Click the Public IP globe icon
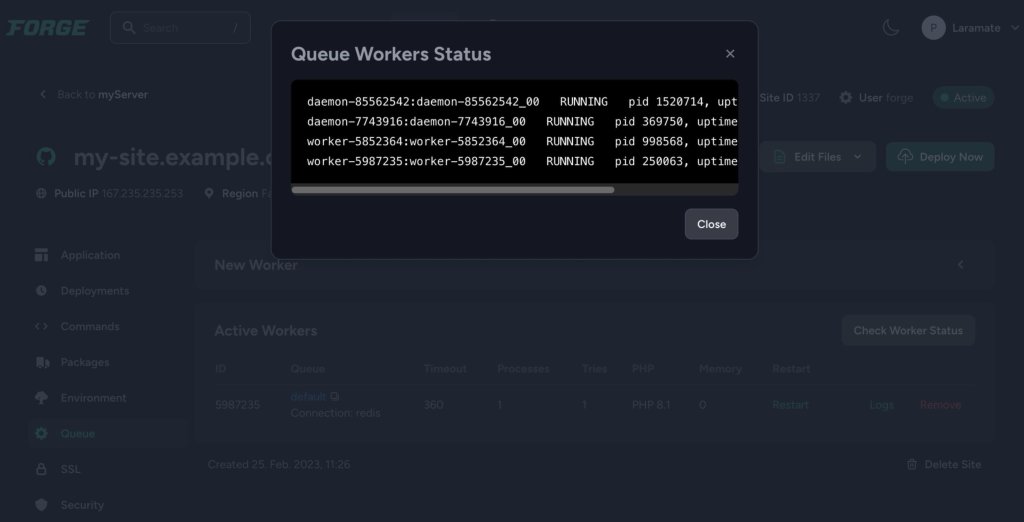1024x522 pixels. (x=41, y=193)
